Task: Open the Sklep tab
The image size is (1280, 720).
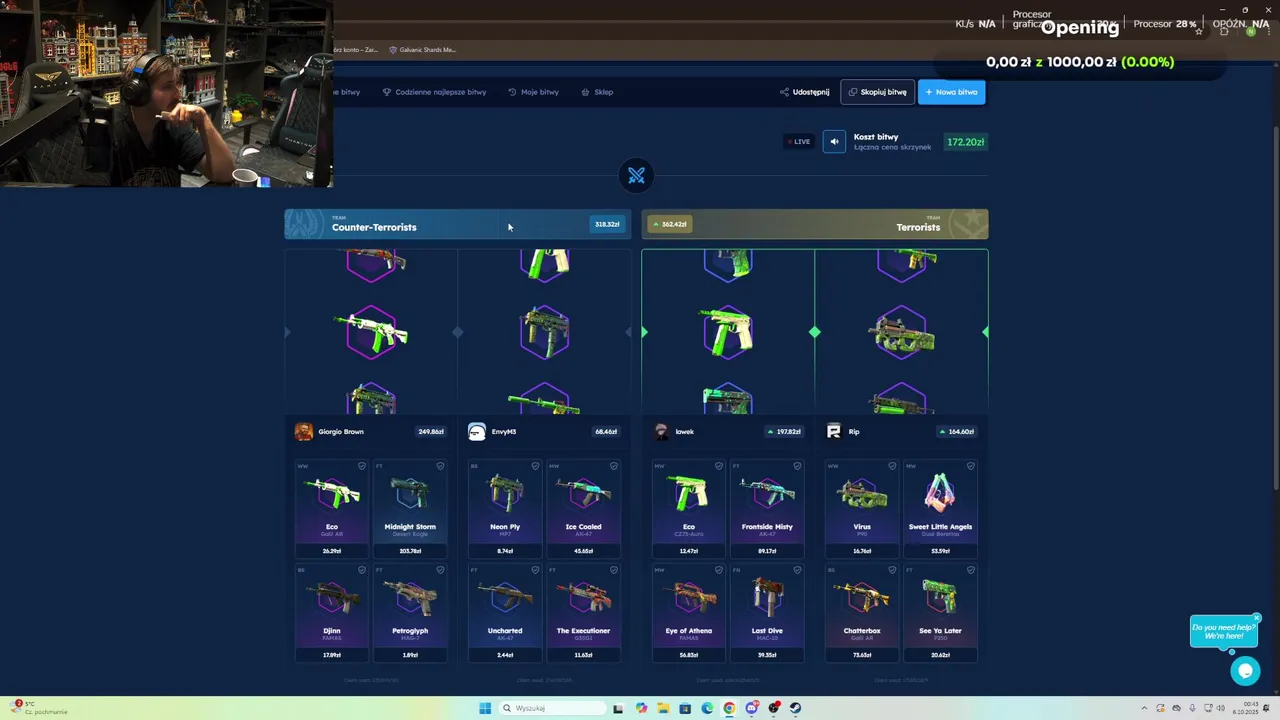Action: click(x=597, y=92)
